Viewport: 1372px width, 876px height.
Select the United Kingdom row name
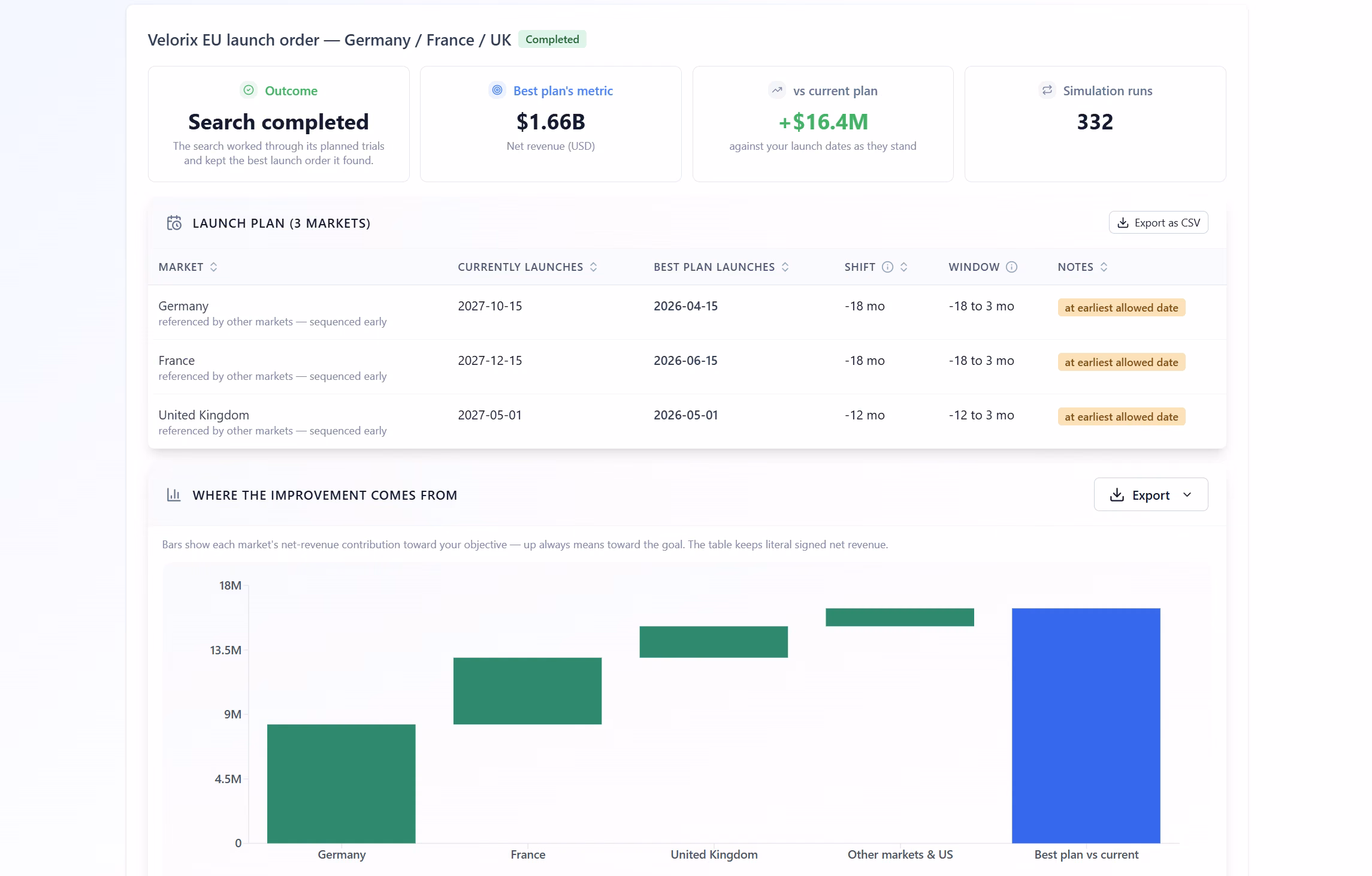coord(204,415)
